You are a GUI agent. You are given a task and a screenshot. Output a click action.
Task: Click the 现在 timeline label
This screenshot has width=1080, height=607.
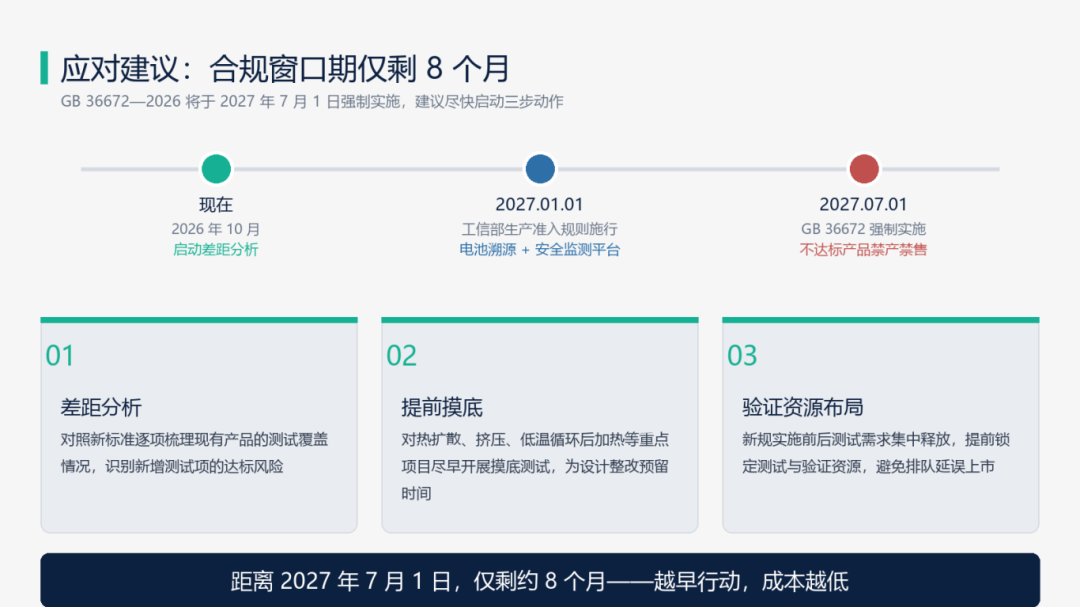(x=216, y=205)
